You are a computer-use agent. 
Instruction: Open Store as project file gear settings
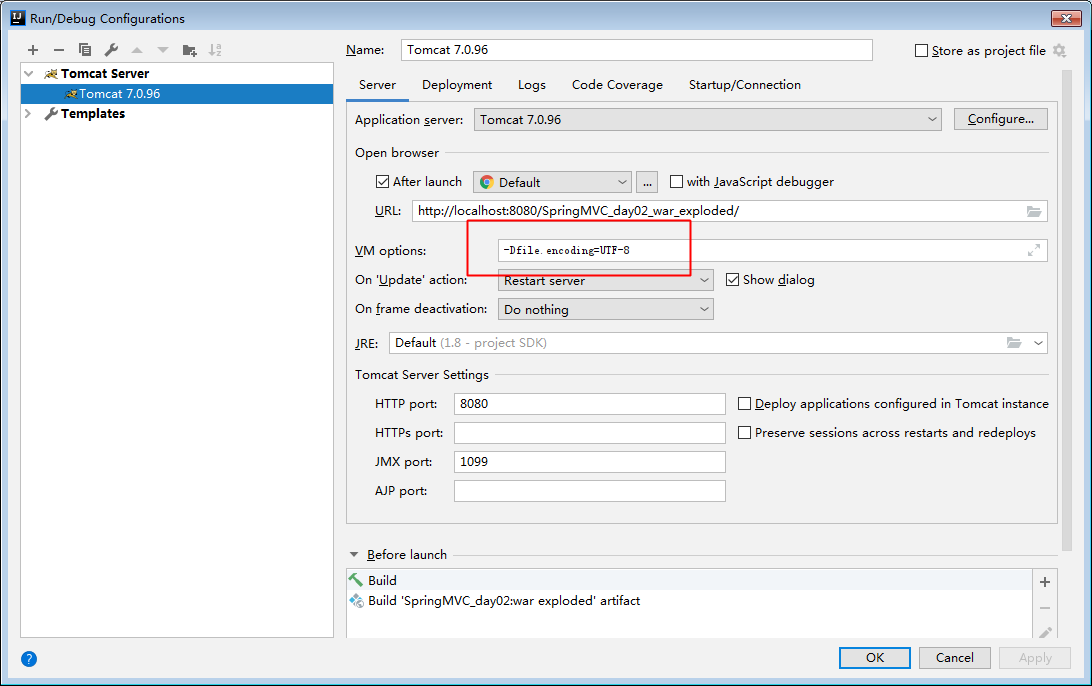pyautogui.click(x=1059, y=51)
